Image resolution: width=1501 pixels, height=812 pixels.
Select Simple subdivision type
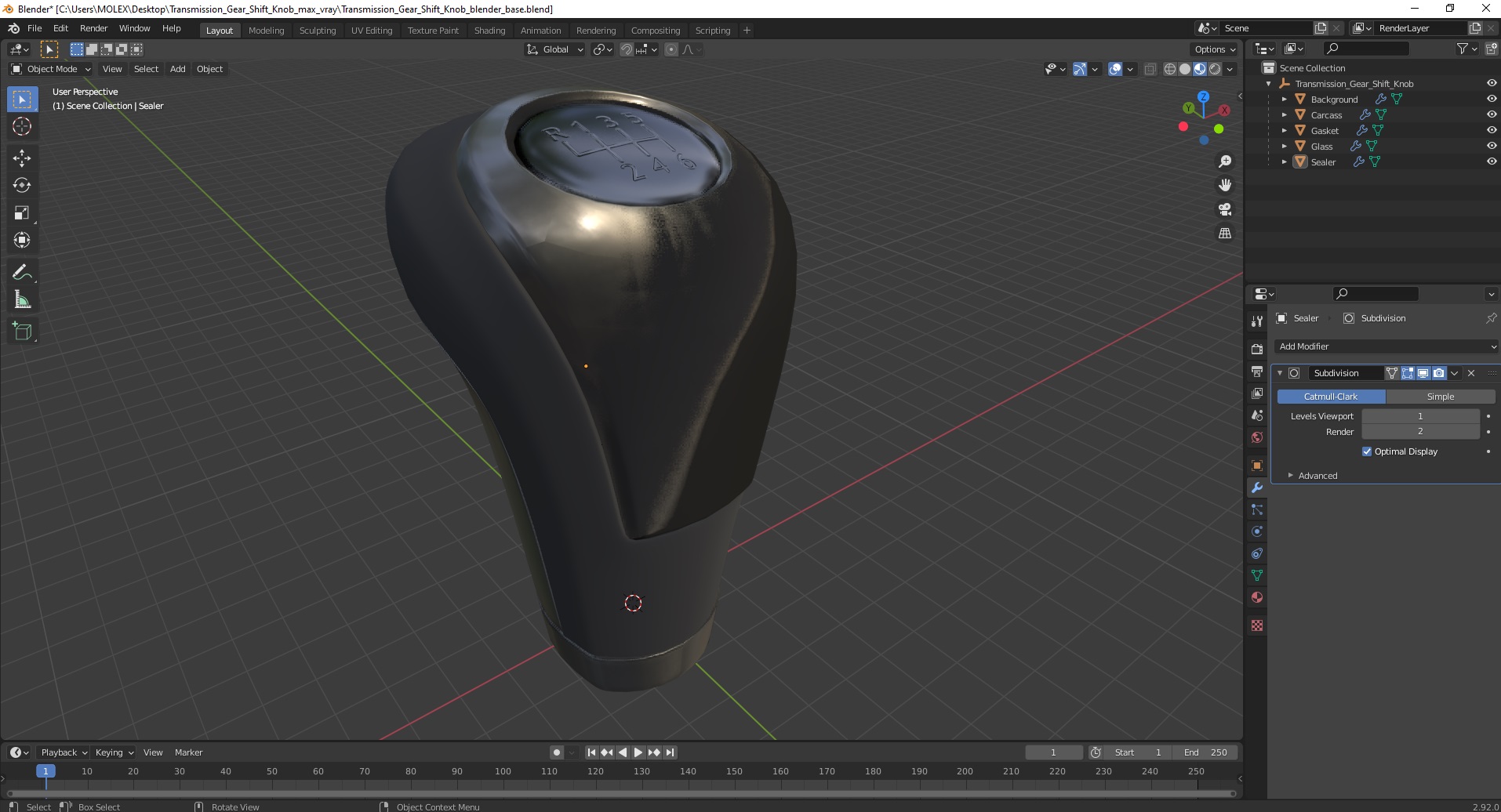click(x=1441, y=397)
